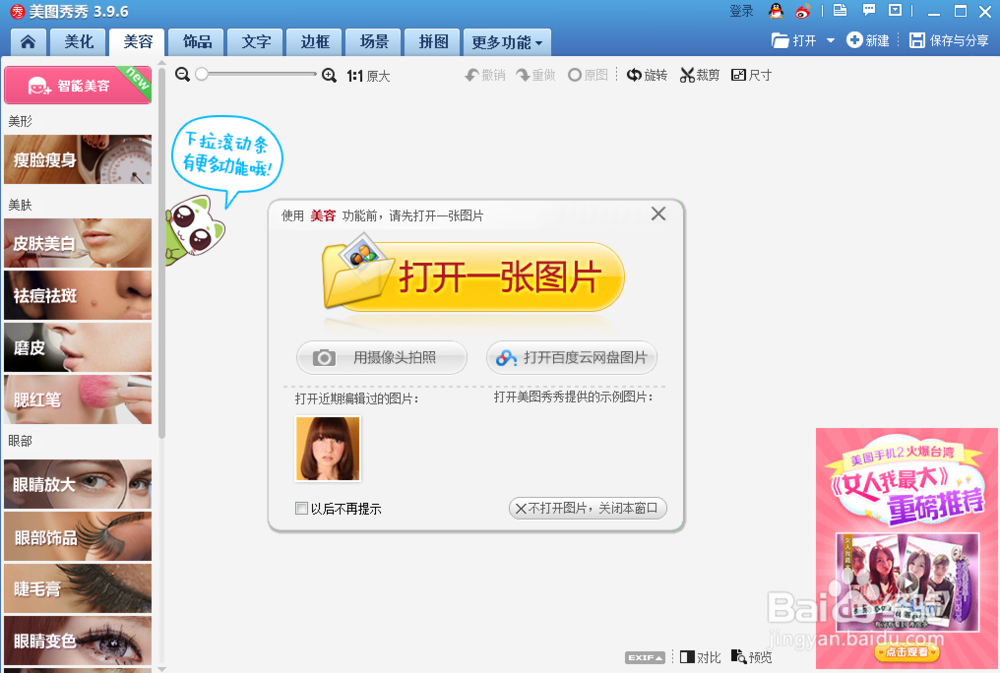Click the left panel scrollbar
The width and height of the screenshot is (1000, 673).
click(x=161, y=253)
